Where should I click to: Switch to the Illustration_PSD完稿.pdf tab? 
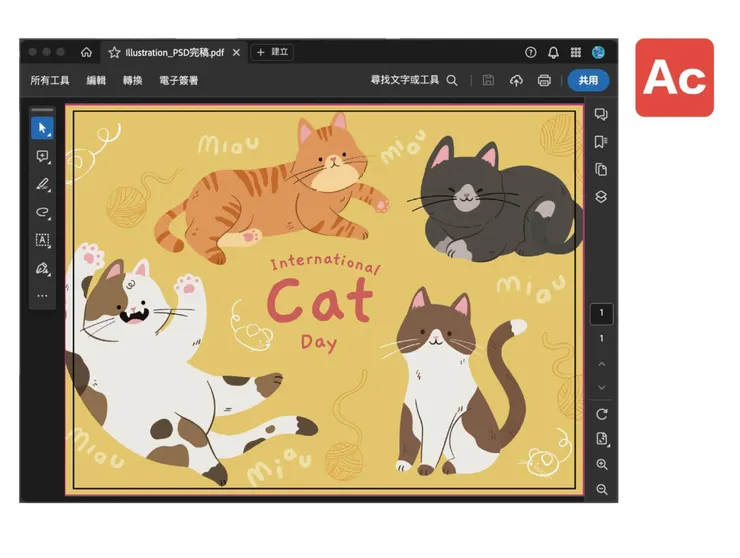click(x=174, y=52)
